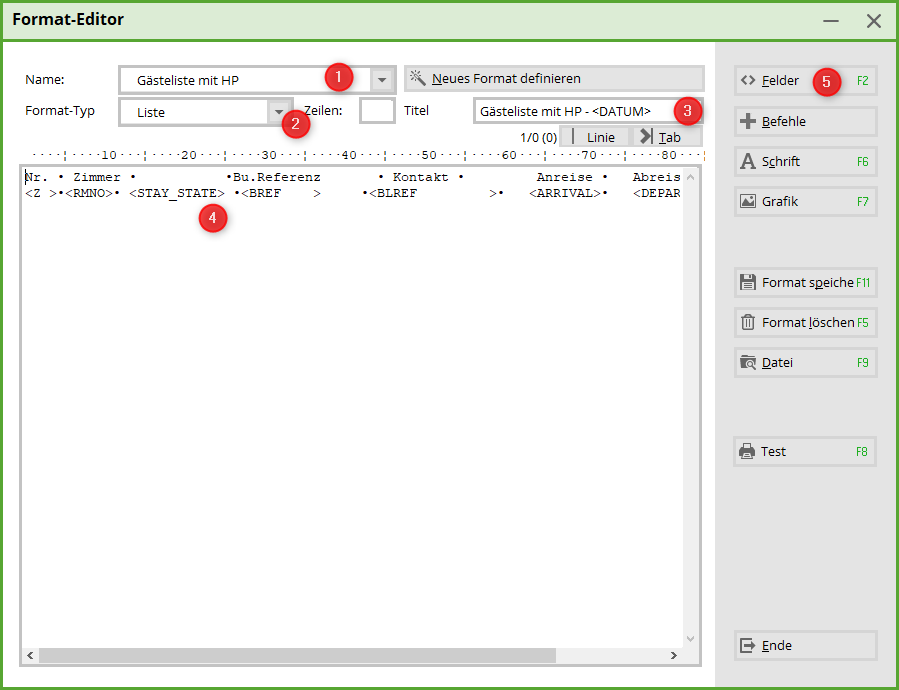The height and width of the screenshot is (690, 899).
Task: Click the Anreise header text
Action: point(564,177)
